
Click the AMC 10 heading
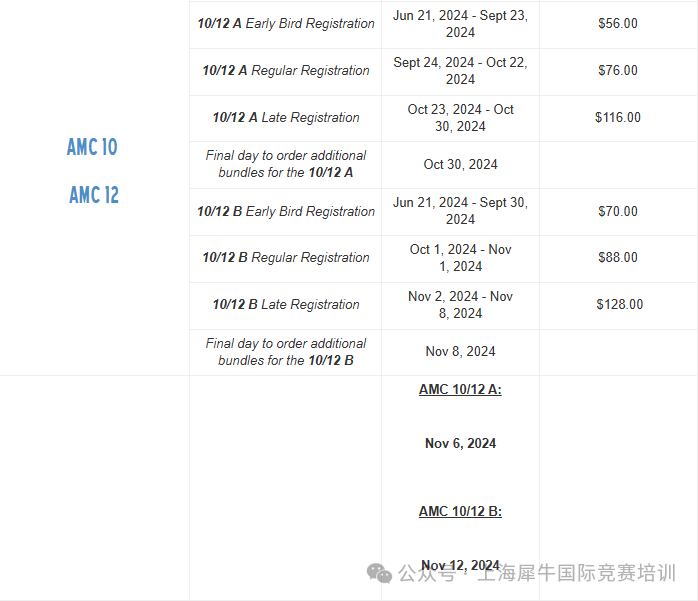(x=92, y=147)
